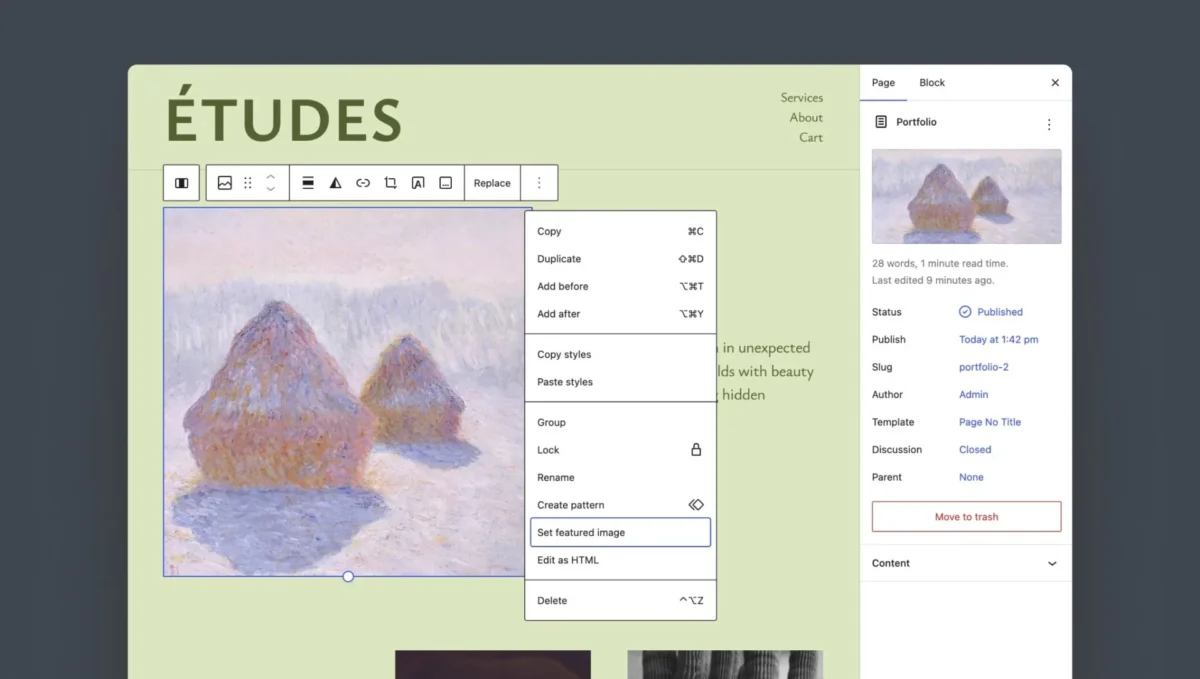The image size is (1200, 679).
Task: Crop the haystacks image
Action: tap(390, 183)
